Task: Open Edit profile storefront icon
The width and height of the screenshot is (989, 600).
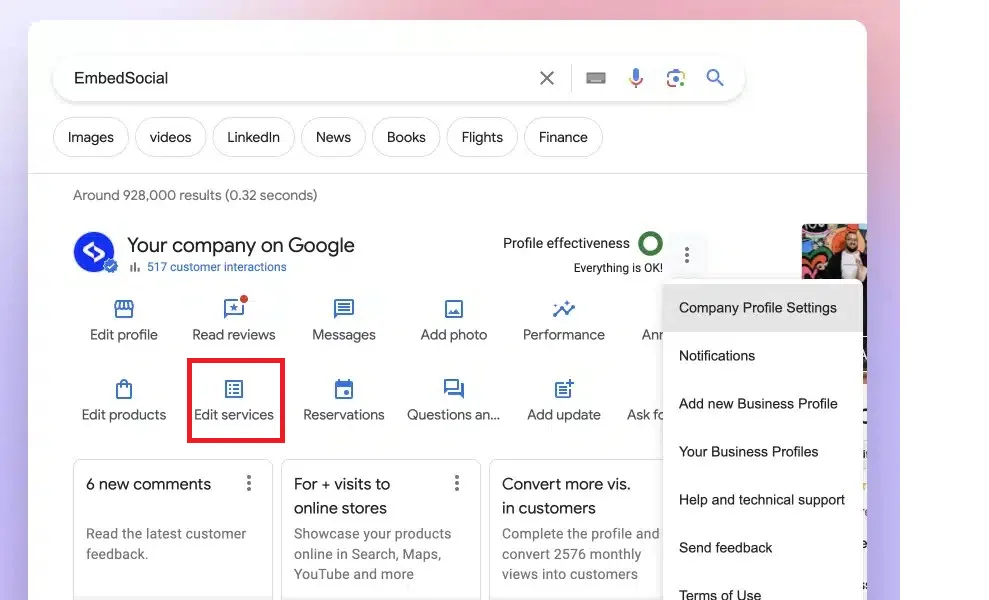Action: click(x=124, y=309)
